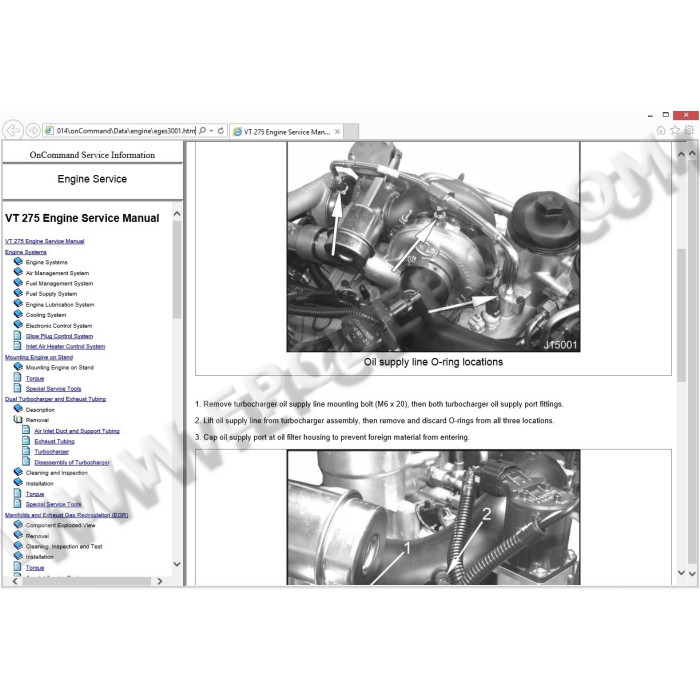
Task: Click the Engine Service header
Action: coord(92,179)
